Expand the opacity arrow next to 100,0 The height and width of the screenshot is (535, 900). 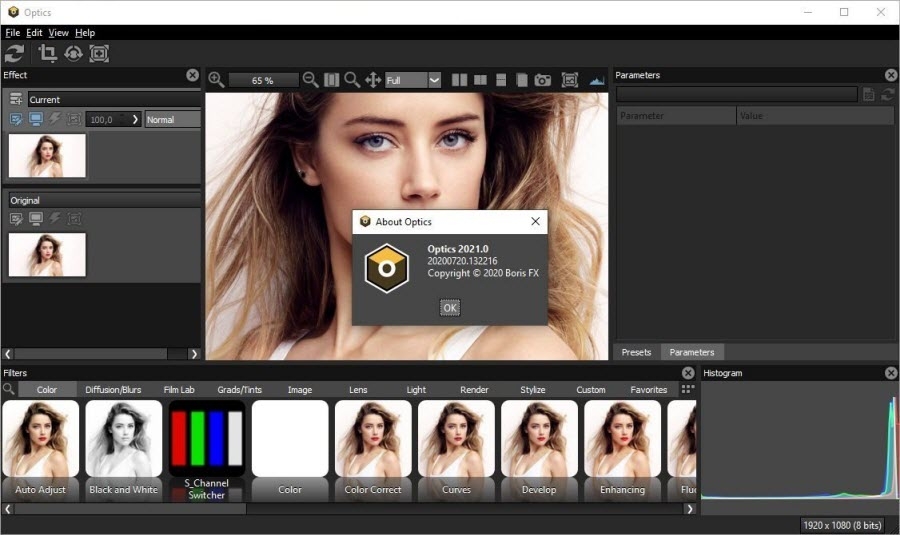coord(136,119)
